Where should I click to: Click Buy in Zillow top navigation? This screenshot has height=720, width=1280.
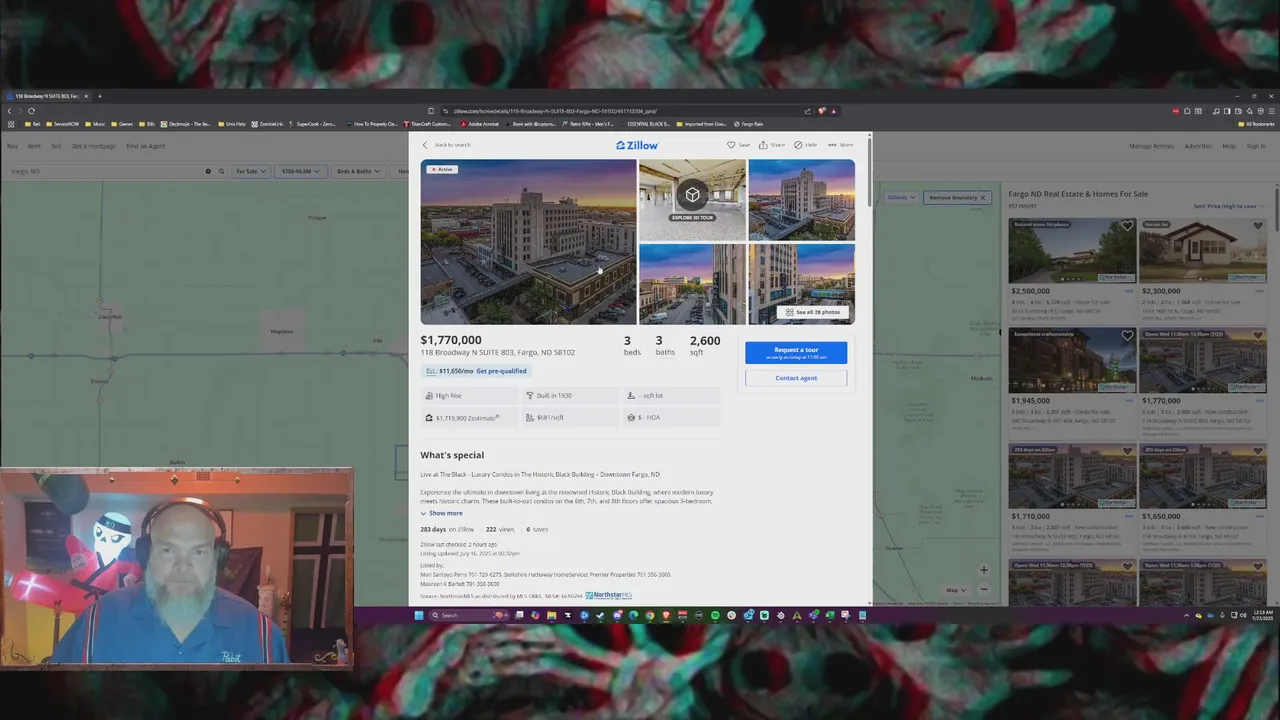(12, 146)
